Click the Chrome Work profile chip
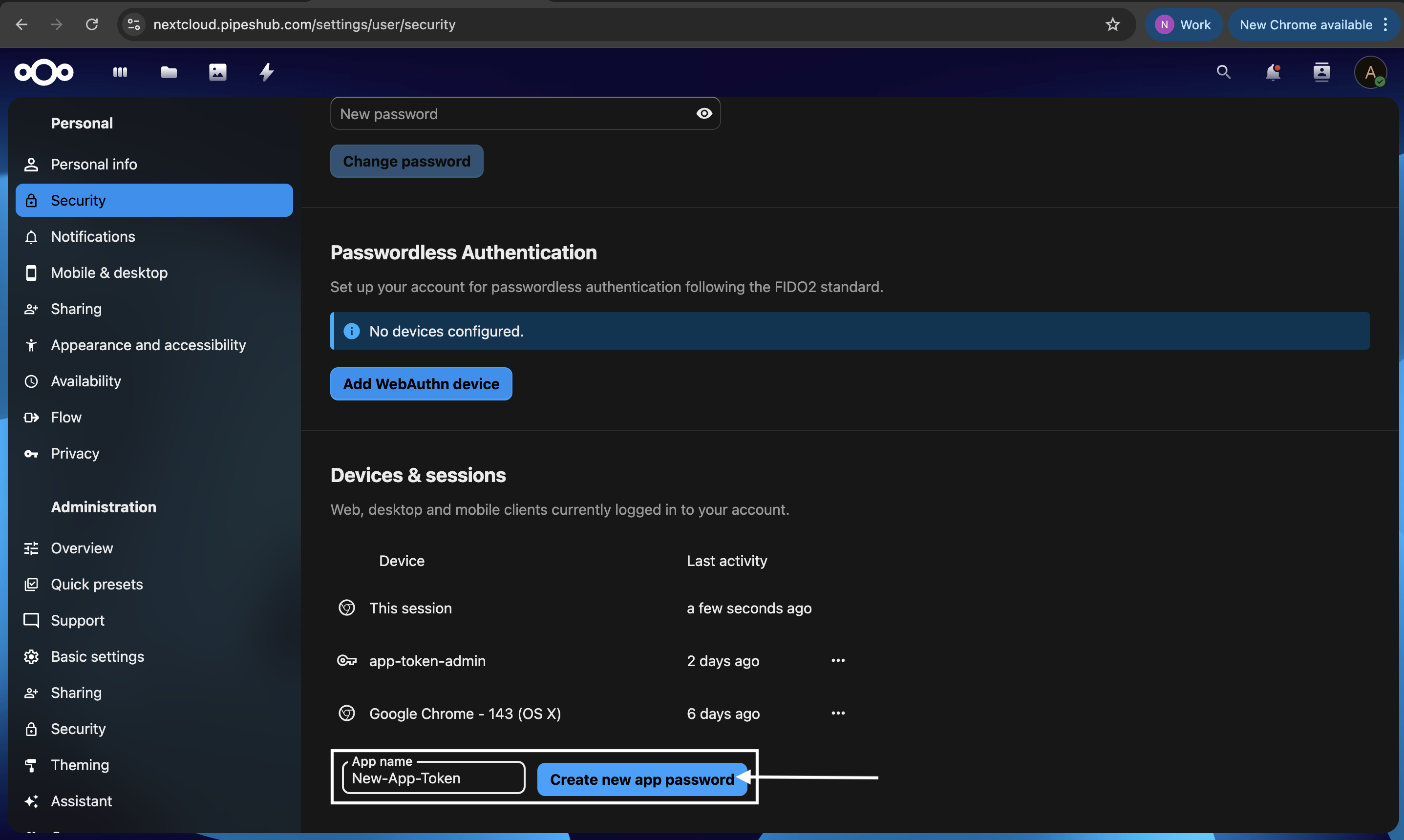The height and width of the screenshot is (840, 1404). coord(1183,24)
